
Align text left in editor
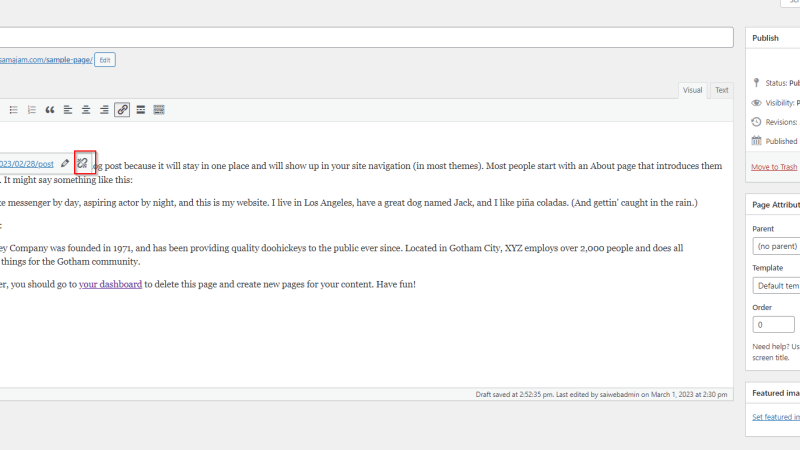pyautogui.click(x=68, y=110)
